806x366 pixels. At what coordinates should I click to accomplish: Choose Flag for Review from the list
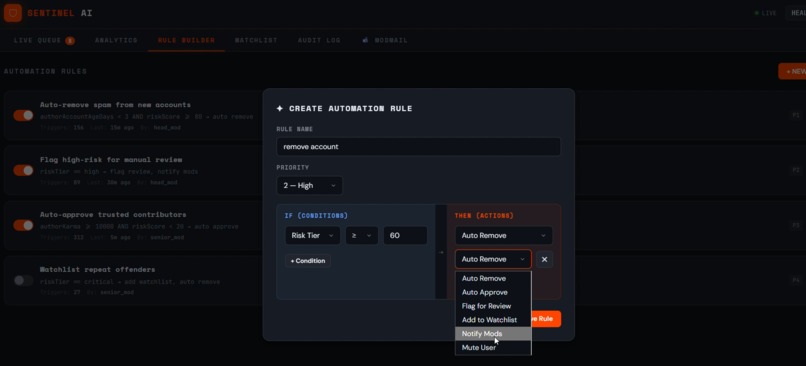[493, 306]
